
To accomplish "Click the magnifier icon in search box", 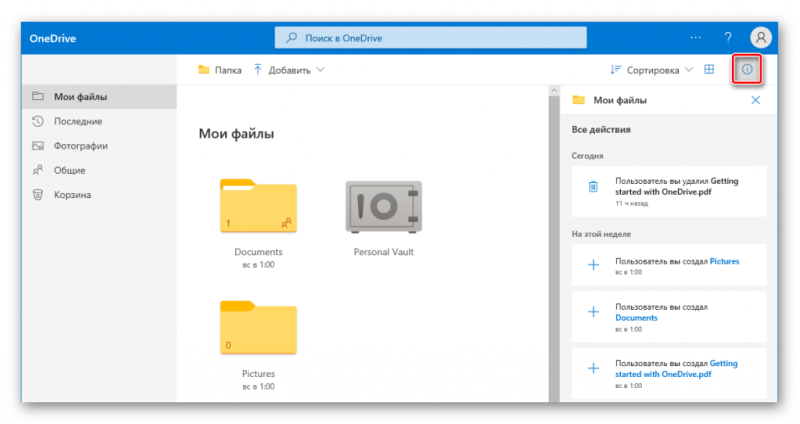I will (291, 38).
